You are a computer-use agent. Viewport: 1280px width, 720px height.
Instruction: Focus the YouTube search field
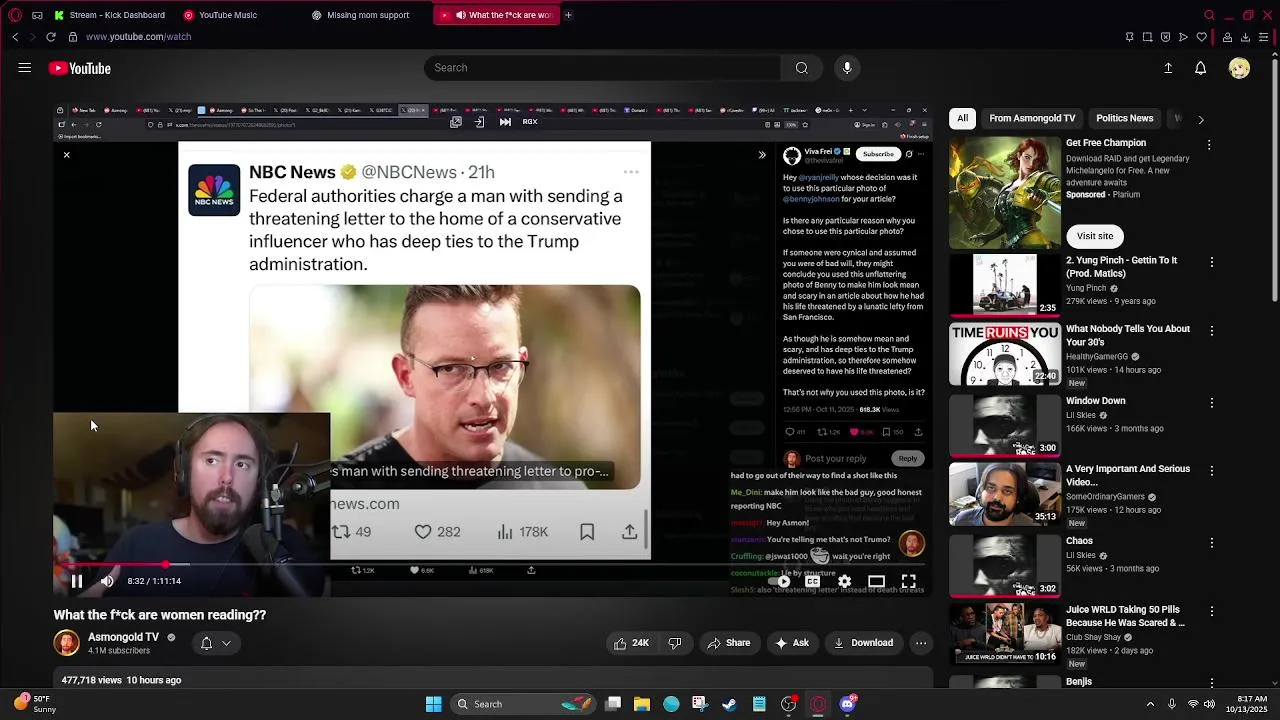point(602,68)
